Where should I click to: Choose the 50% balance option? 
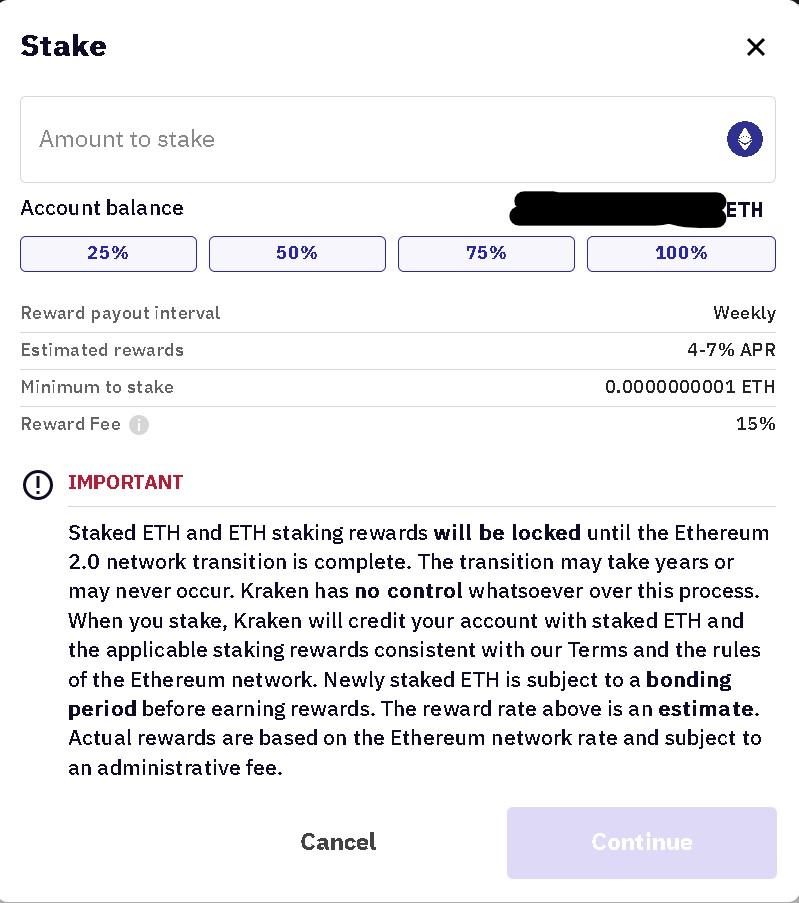click(x=297, y=253)
